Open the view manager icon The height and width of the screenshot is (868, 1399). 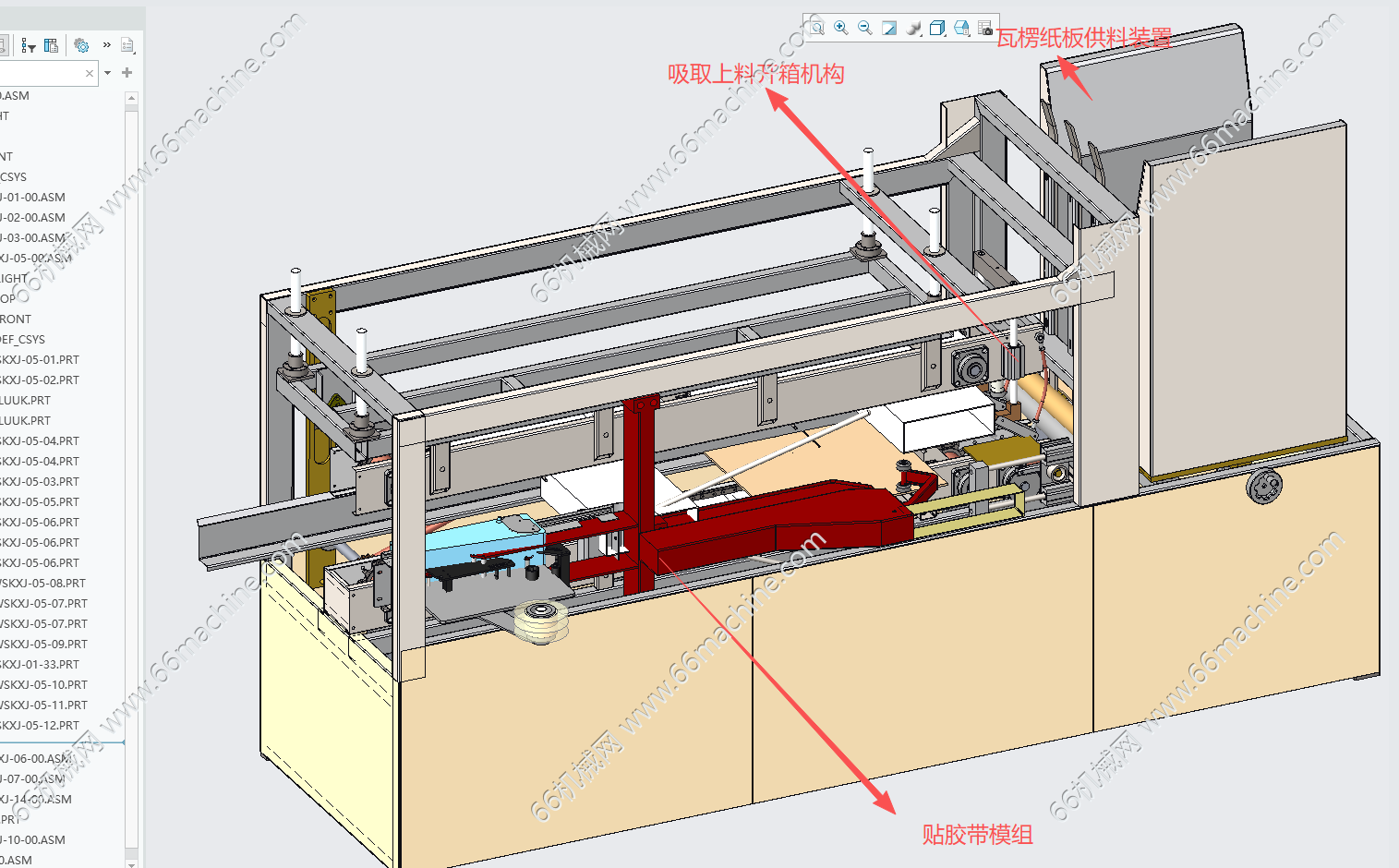961,28
